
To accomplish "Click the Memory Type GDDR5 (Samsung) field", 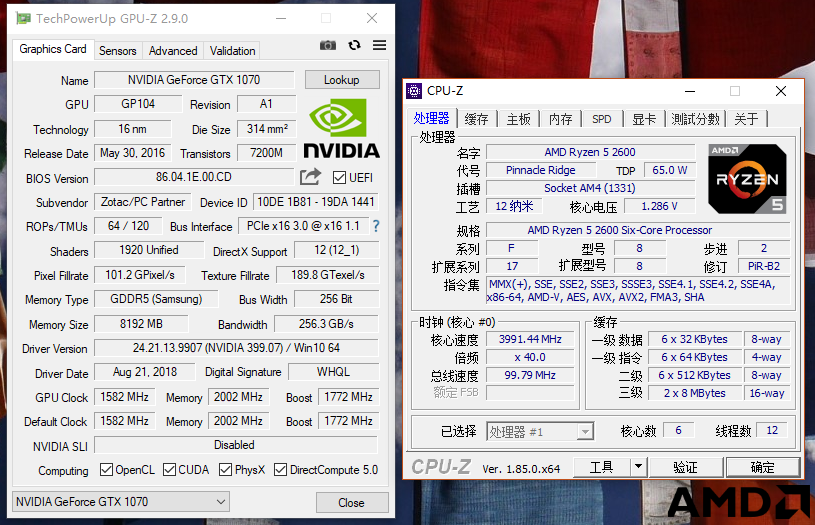I will pyautogui.click(x=156, y=299).
